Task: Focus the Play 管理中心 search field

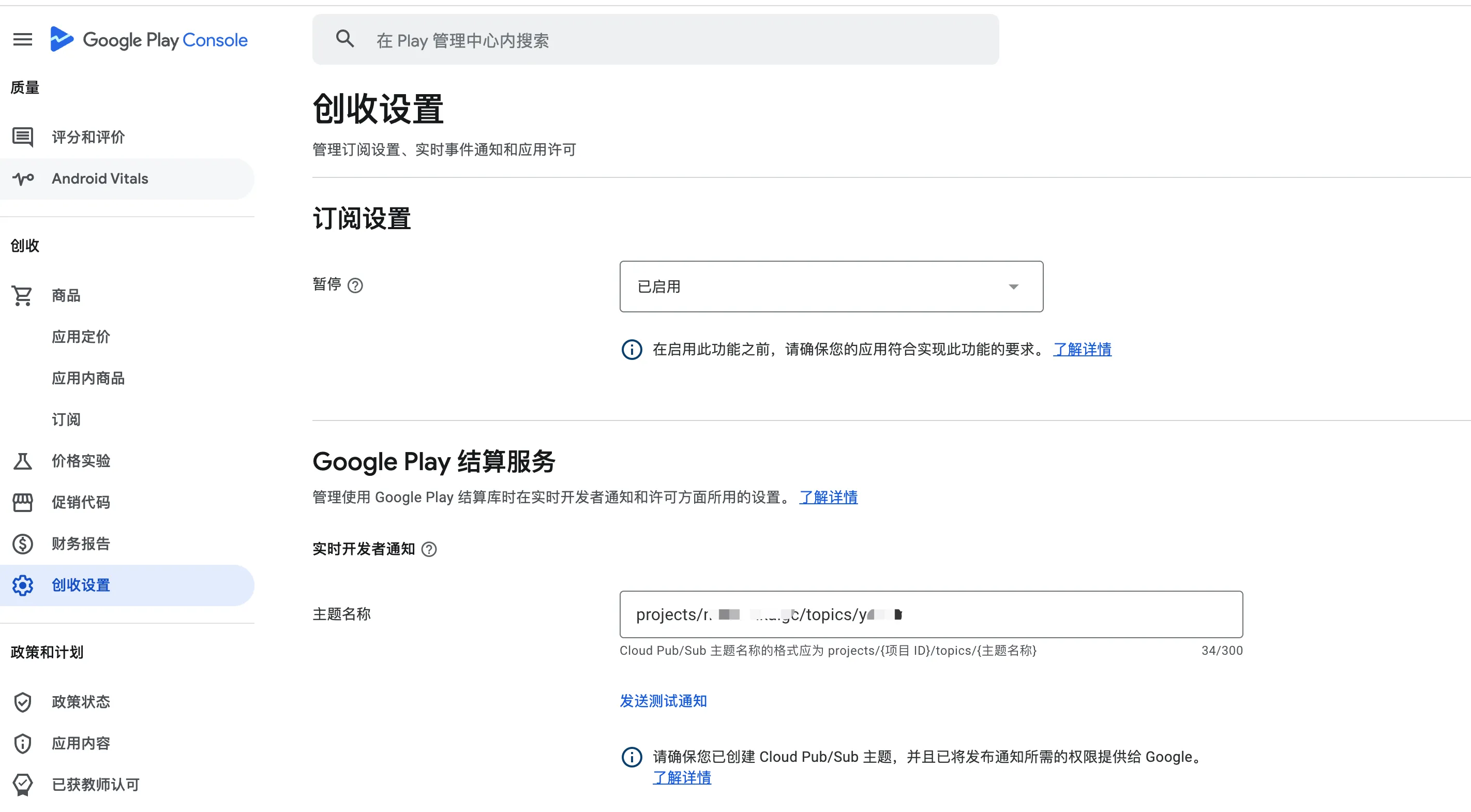Action: pyautogui.click(x=655, y=39)
